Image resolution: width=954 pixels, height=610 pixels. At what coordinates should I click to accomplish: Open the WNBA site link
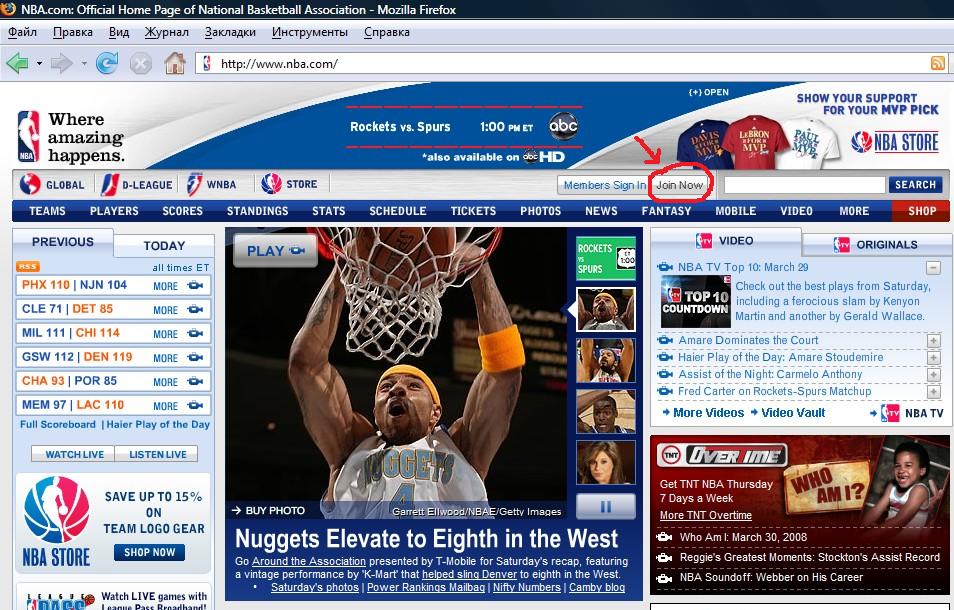211,184
